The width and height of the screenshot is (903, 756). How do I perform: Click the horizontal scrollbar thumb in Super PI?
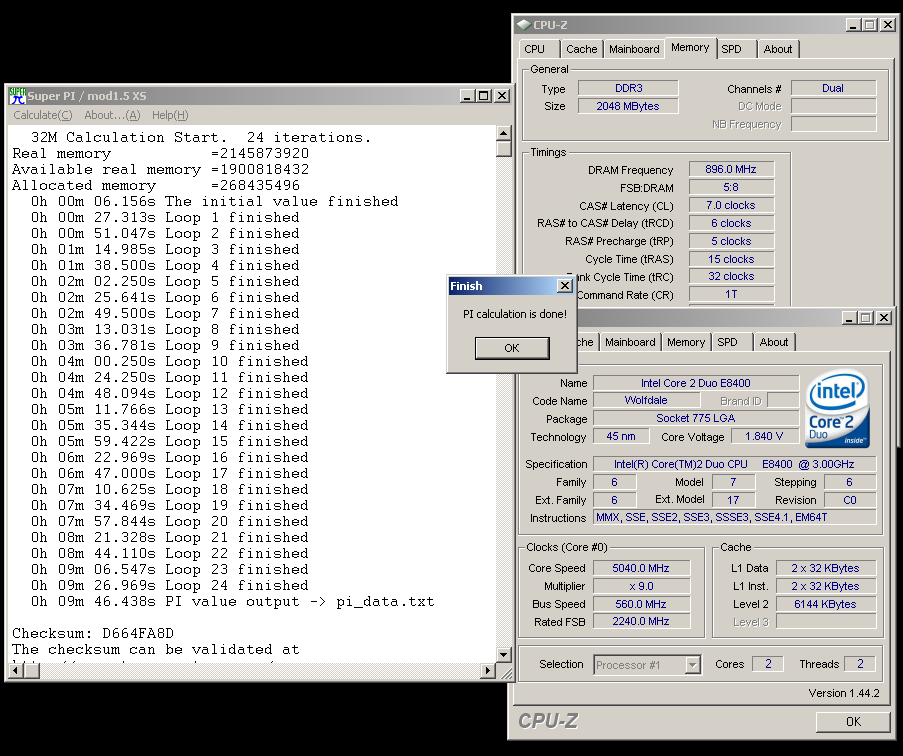point(32,670)
